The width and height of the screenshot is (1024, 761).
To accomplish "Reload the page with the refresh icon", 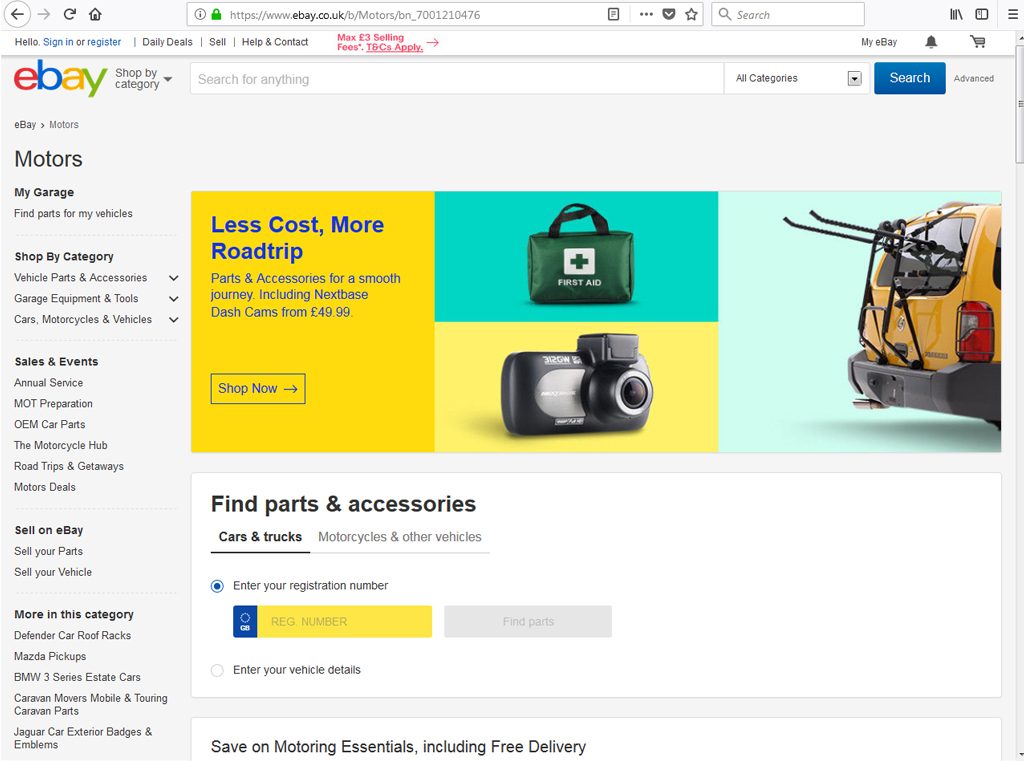I will pos(70,14).
